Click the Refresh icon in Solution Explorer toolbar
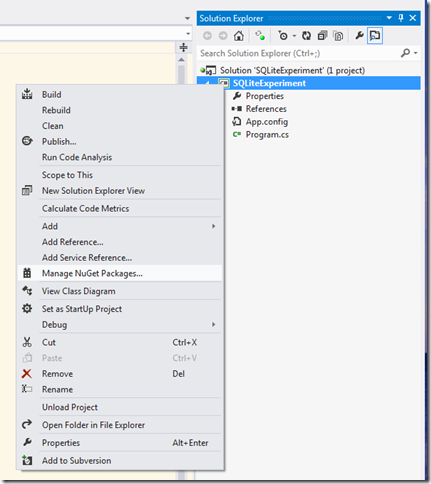 [306, 36]
